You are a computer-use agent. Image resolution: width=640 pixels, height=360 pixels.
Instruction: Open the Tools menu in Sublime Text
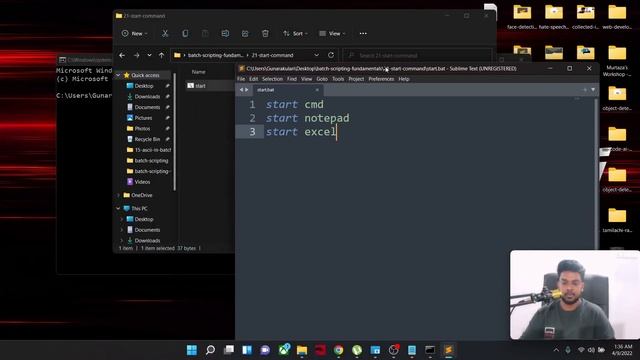coord(338,79)
